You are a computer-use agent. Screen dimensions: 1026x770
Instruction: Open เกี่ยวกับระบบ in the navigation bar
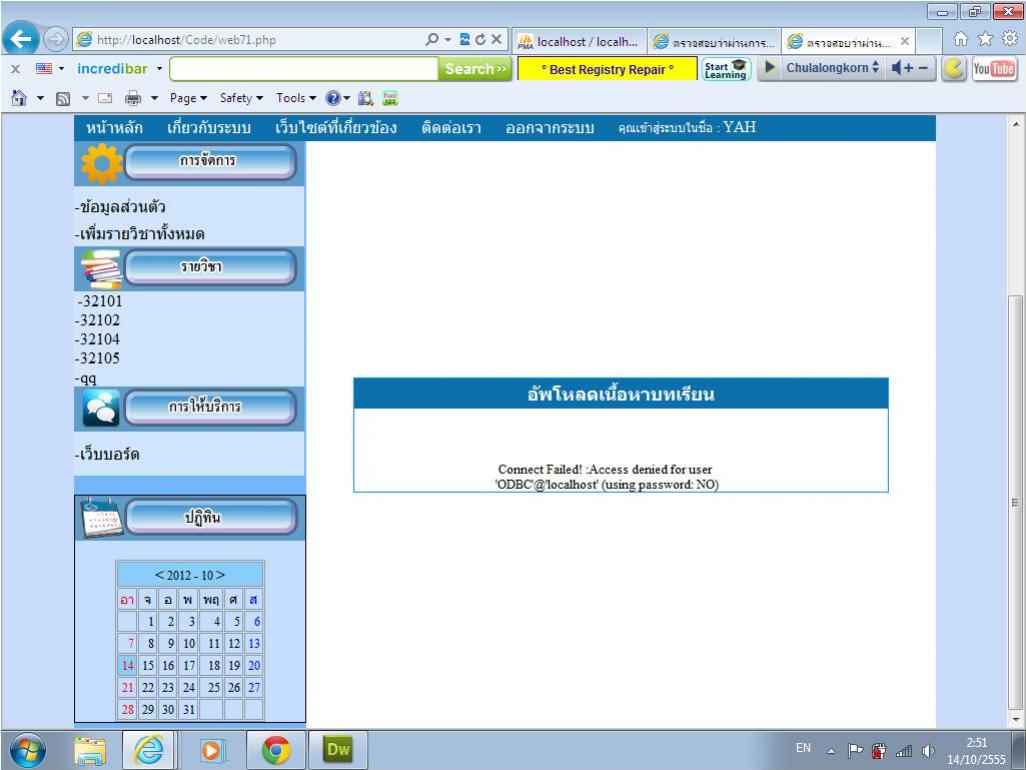(209, 128)
